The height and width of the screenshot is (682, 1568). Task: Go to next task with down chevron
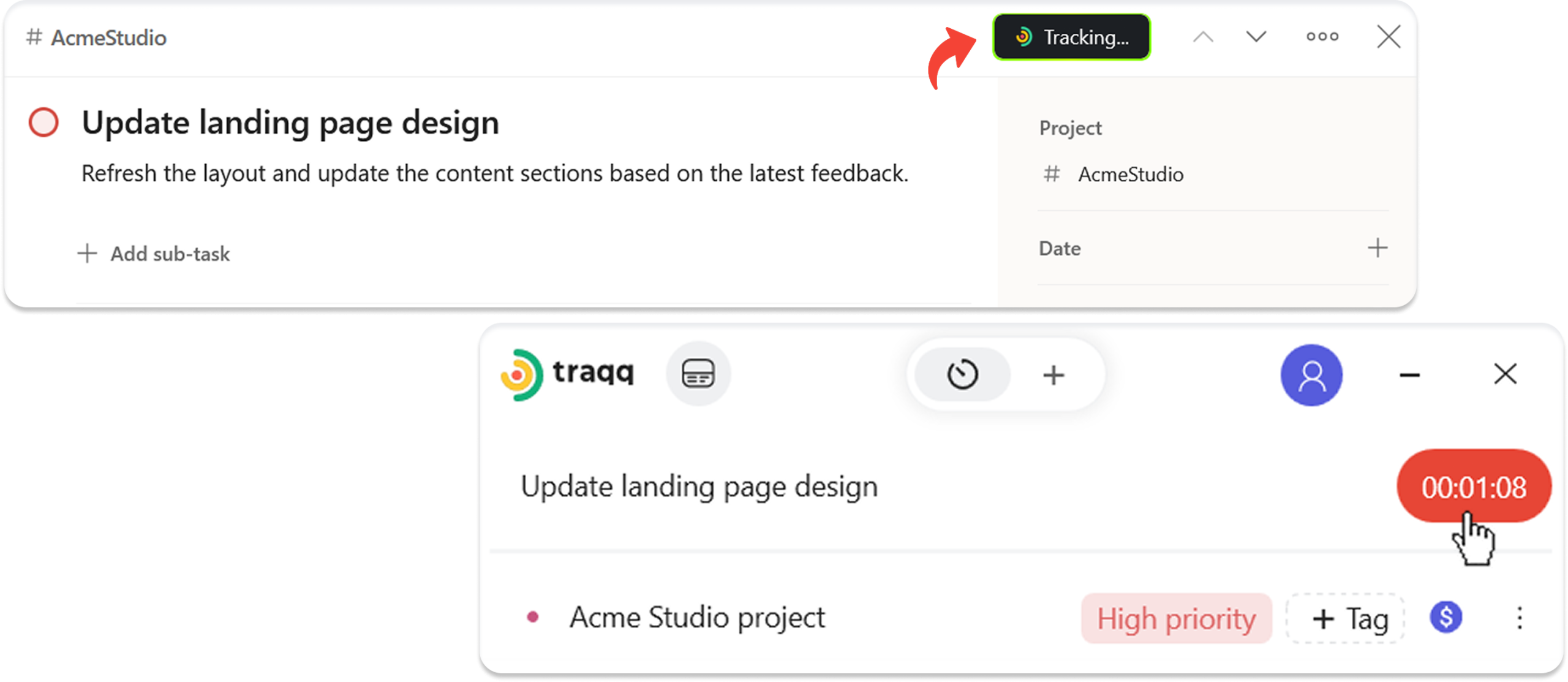coord(1256,37)
